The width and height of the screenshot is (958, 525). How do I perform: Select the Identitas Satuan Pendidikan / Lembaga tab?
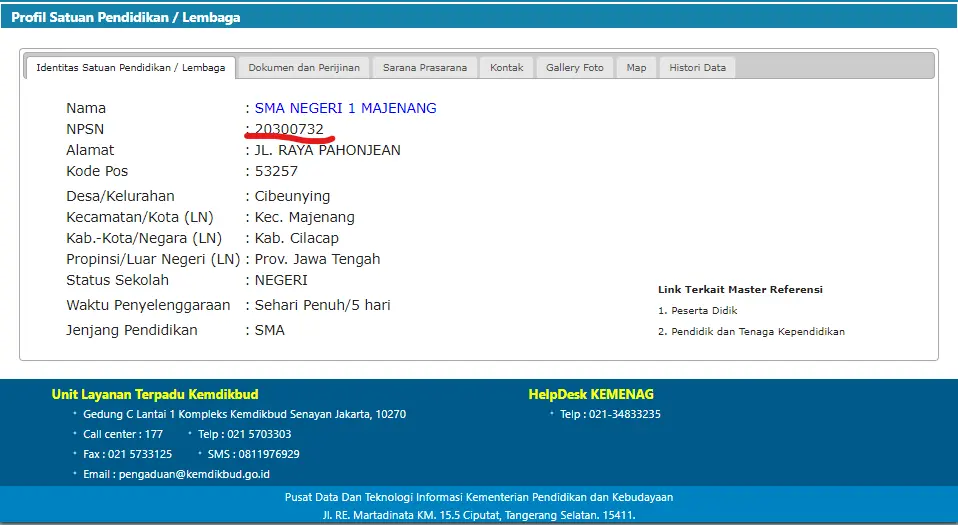click(131, 67)
